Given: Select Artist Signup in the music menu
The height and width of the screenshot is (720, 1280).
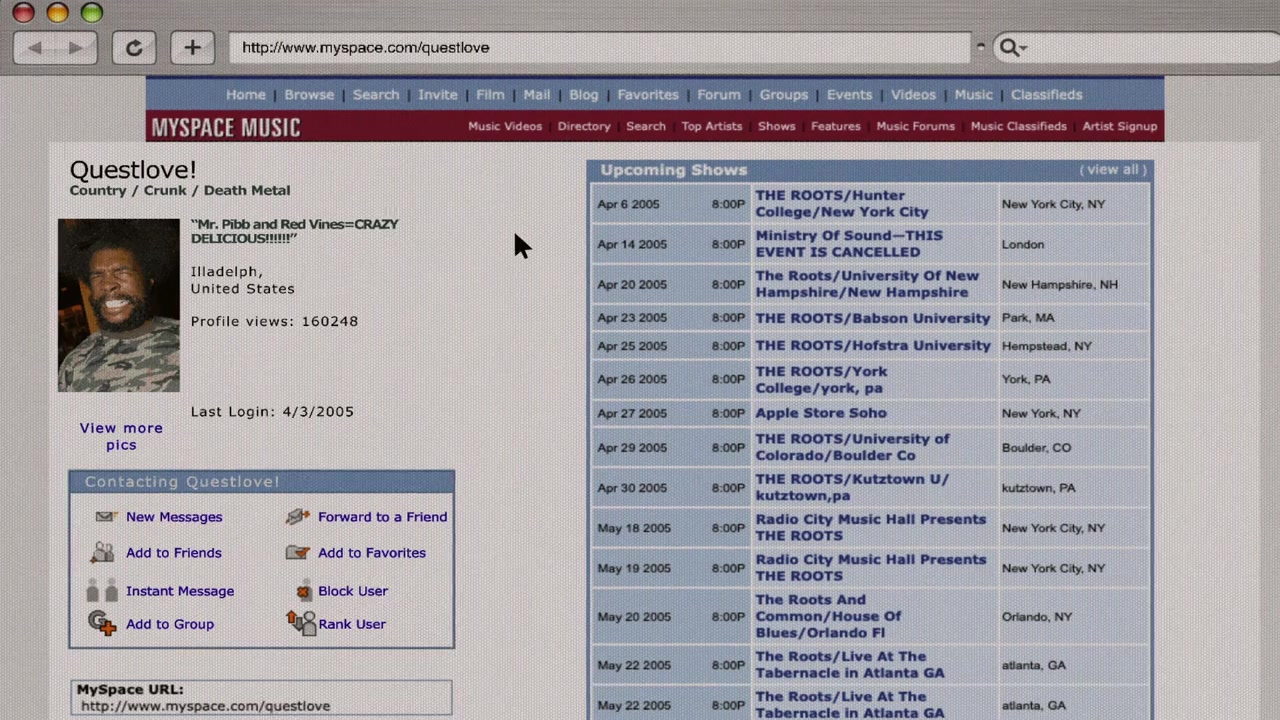Looking at the screenshot, I should pos(1119,126).
